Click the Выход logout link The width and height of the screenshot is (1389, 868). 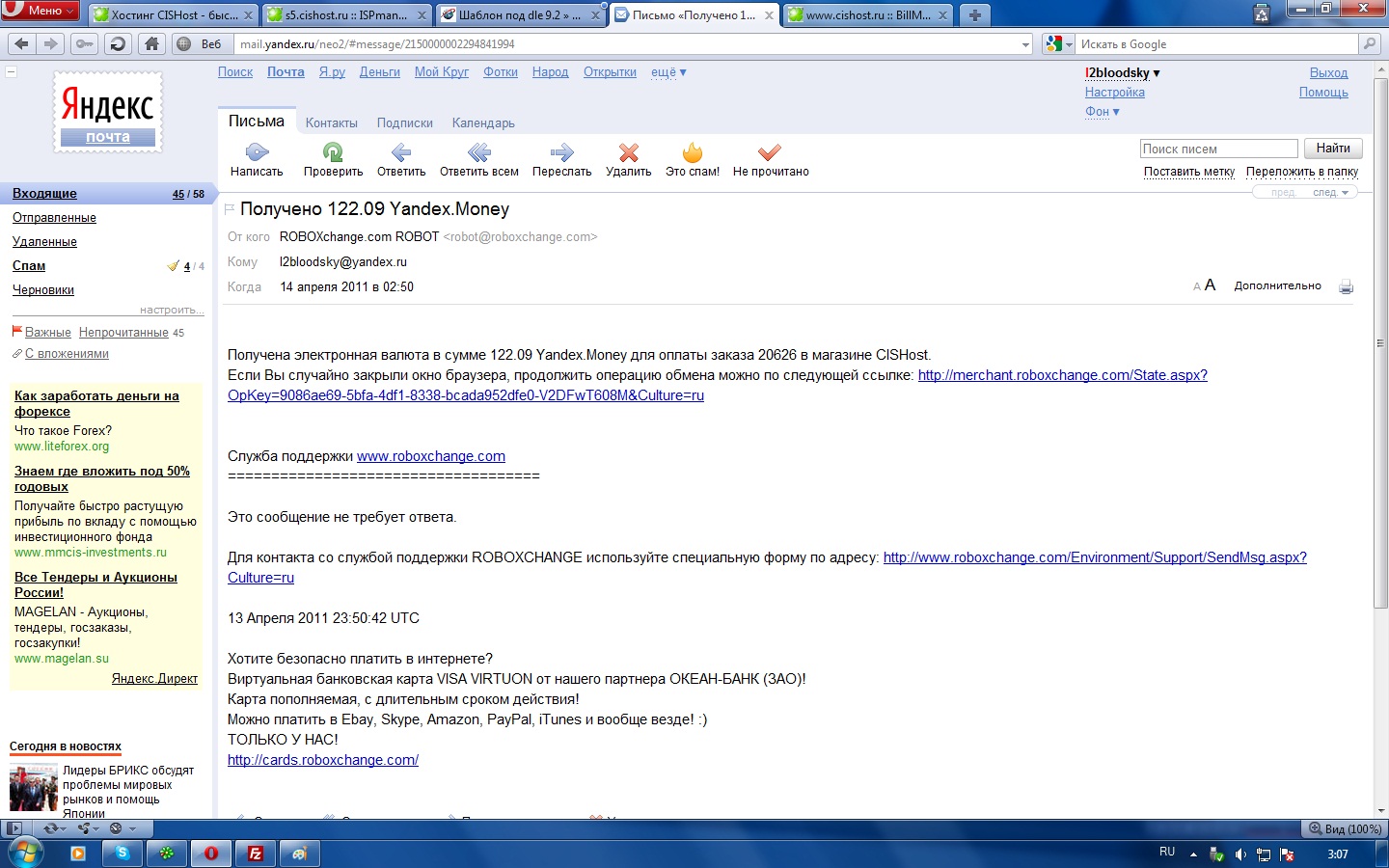[1328, 73]
